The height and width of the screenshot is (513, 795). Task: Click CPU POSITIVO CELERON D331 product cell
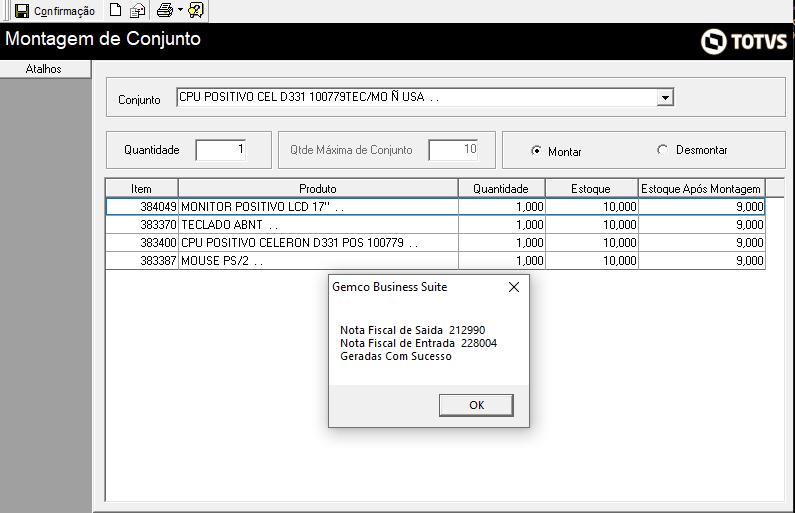click(318, 243)
